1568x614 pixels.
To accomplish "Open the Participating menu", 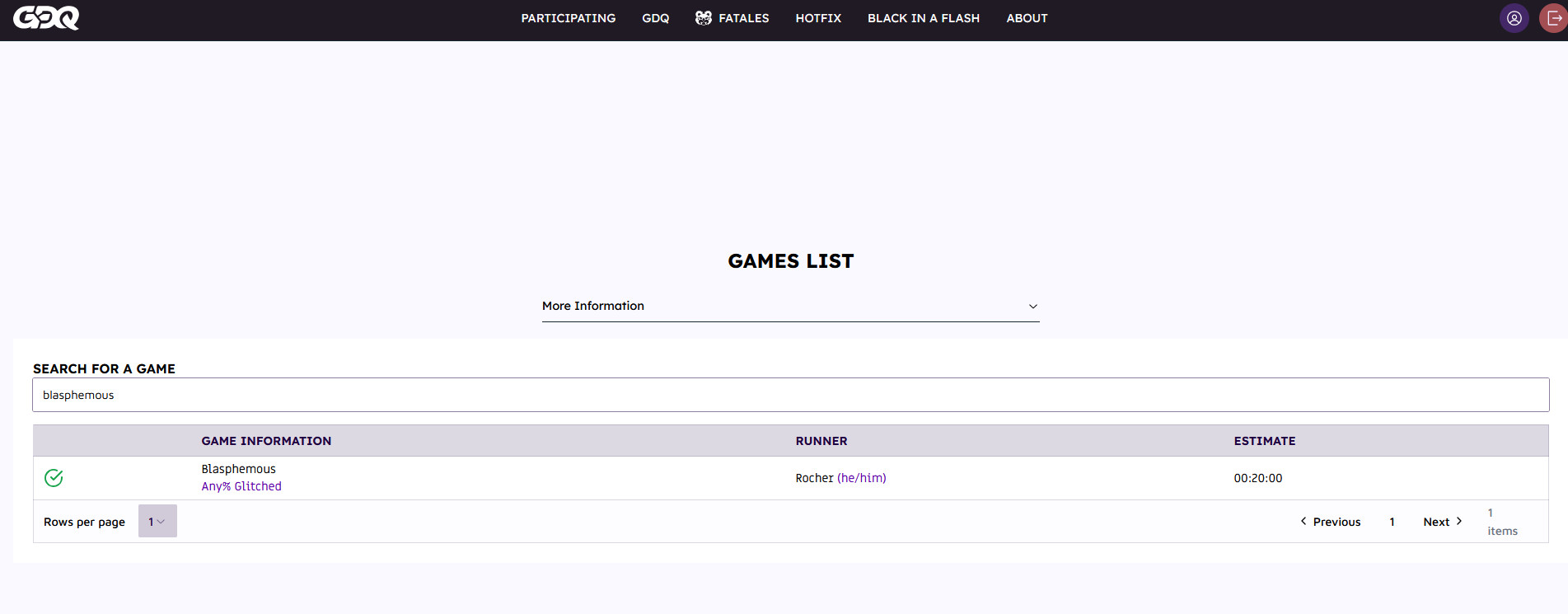I will pos(568,18).
